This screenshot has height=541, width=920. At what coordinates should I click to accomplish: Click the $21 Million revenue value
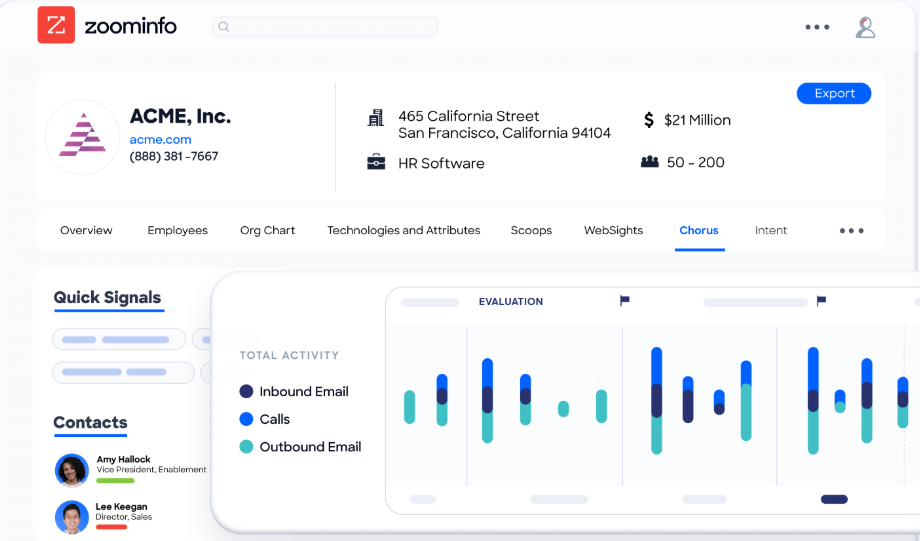coord(697,120)
